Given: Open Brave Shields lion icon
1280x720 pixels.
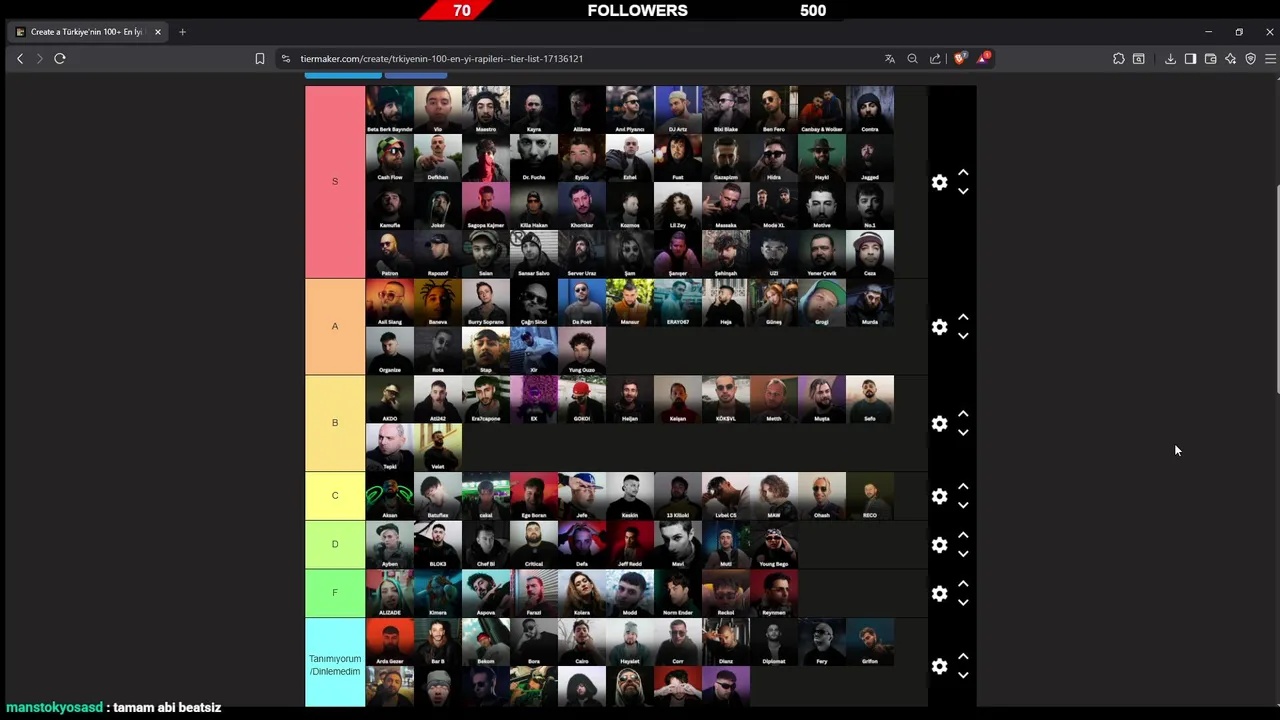Looking at the screenshot, I should (x=960, y=59).
